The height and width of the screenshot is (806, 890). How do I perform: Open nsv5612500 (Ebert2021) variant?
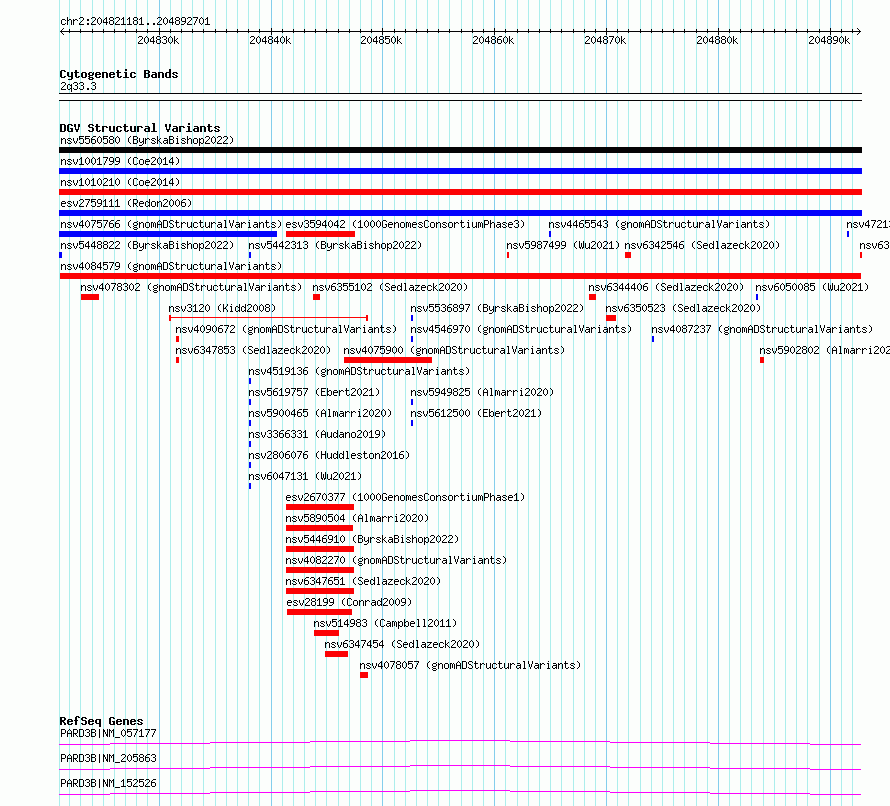[x=476, y=413]
